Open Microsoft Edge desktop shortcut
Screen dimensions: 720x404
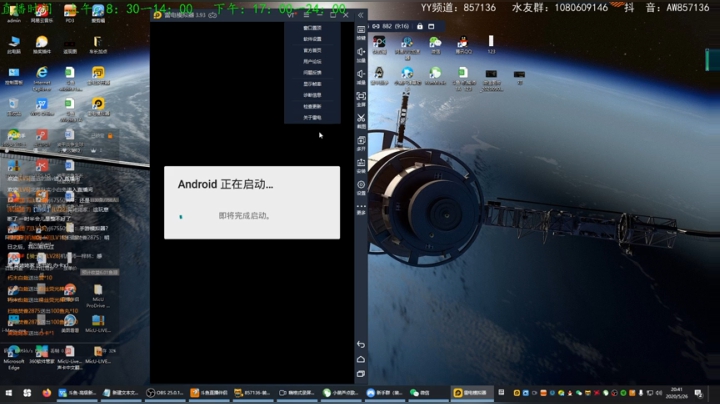point(14,358)
